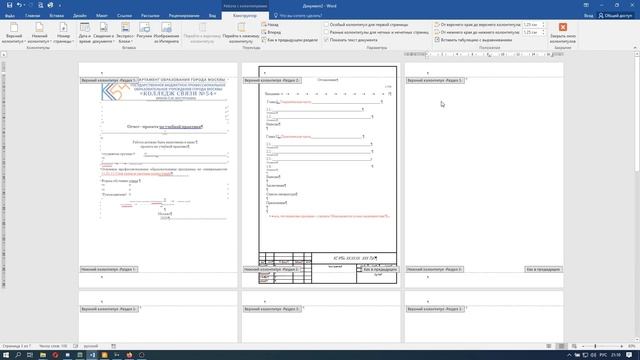Insert online pictures (Изображения из Интернета)

[x=167, y=33]
